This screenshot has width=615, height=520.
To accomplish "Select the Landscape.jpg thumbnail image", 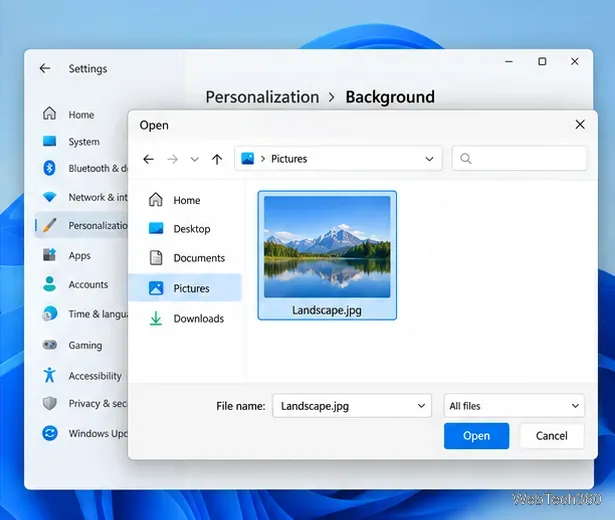I will (x=327, y=247).
